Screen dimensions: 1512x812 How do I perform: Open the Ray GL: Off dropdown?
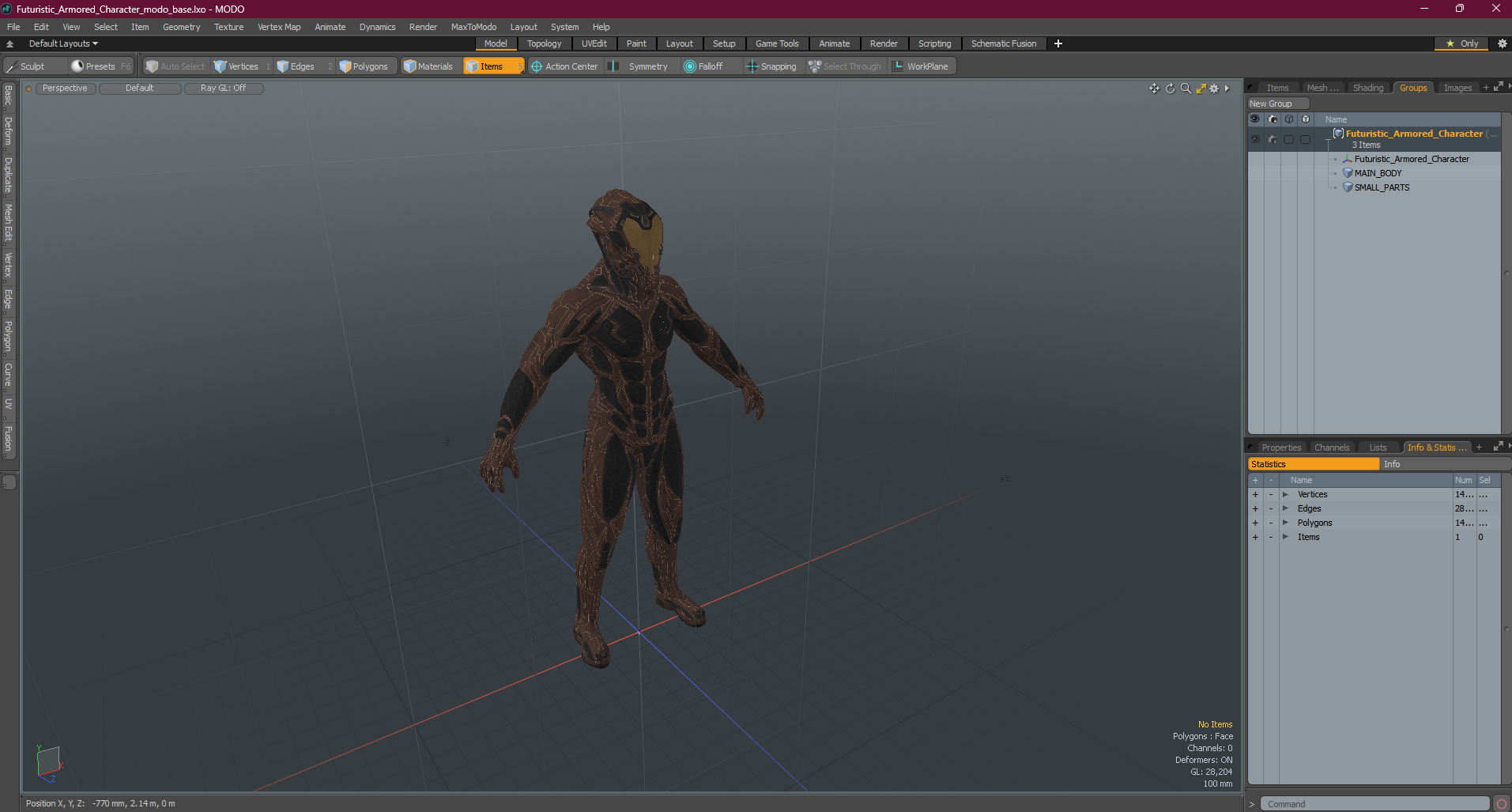pos(224,89)
